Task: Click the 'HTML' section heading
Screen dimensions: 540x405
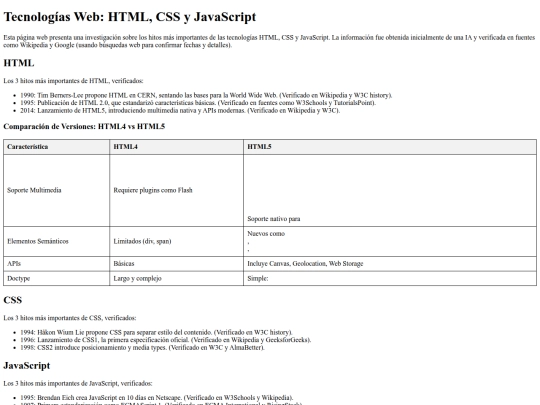Action: click(19, 63)
